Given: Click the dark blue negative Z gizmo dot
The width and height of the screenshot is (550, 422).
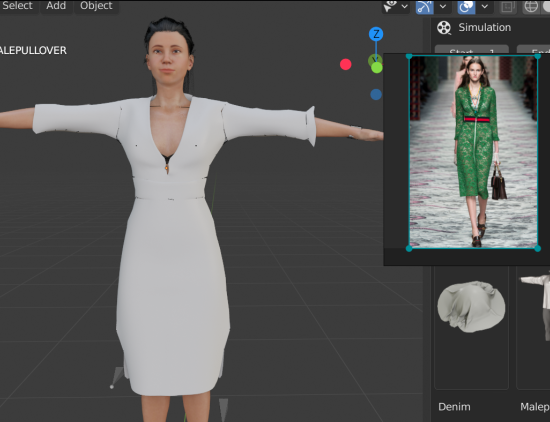Looking at the screenshot, I should coord(376,94).
